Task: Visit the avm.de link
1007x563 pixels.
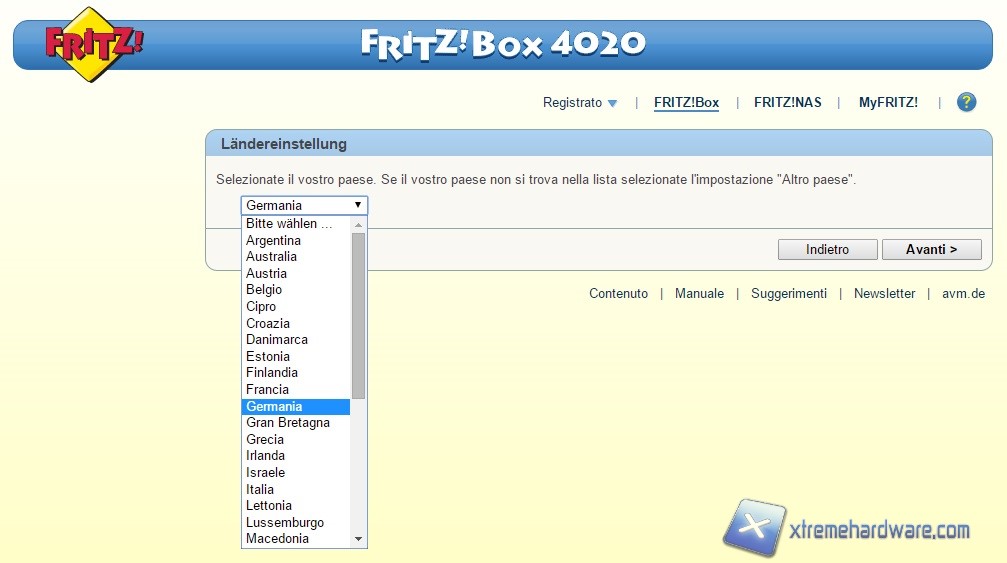Action: [963, 294]
